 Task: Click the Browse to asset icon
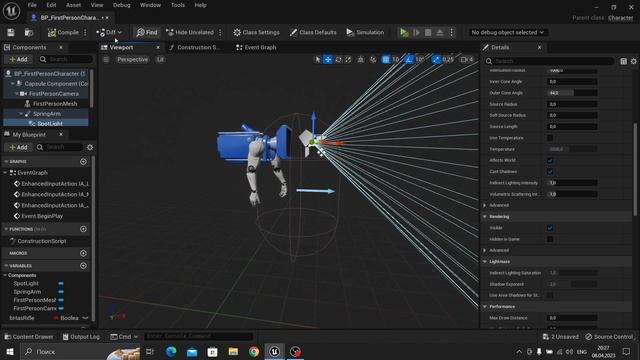[x=29, y=32]
